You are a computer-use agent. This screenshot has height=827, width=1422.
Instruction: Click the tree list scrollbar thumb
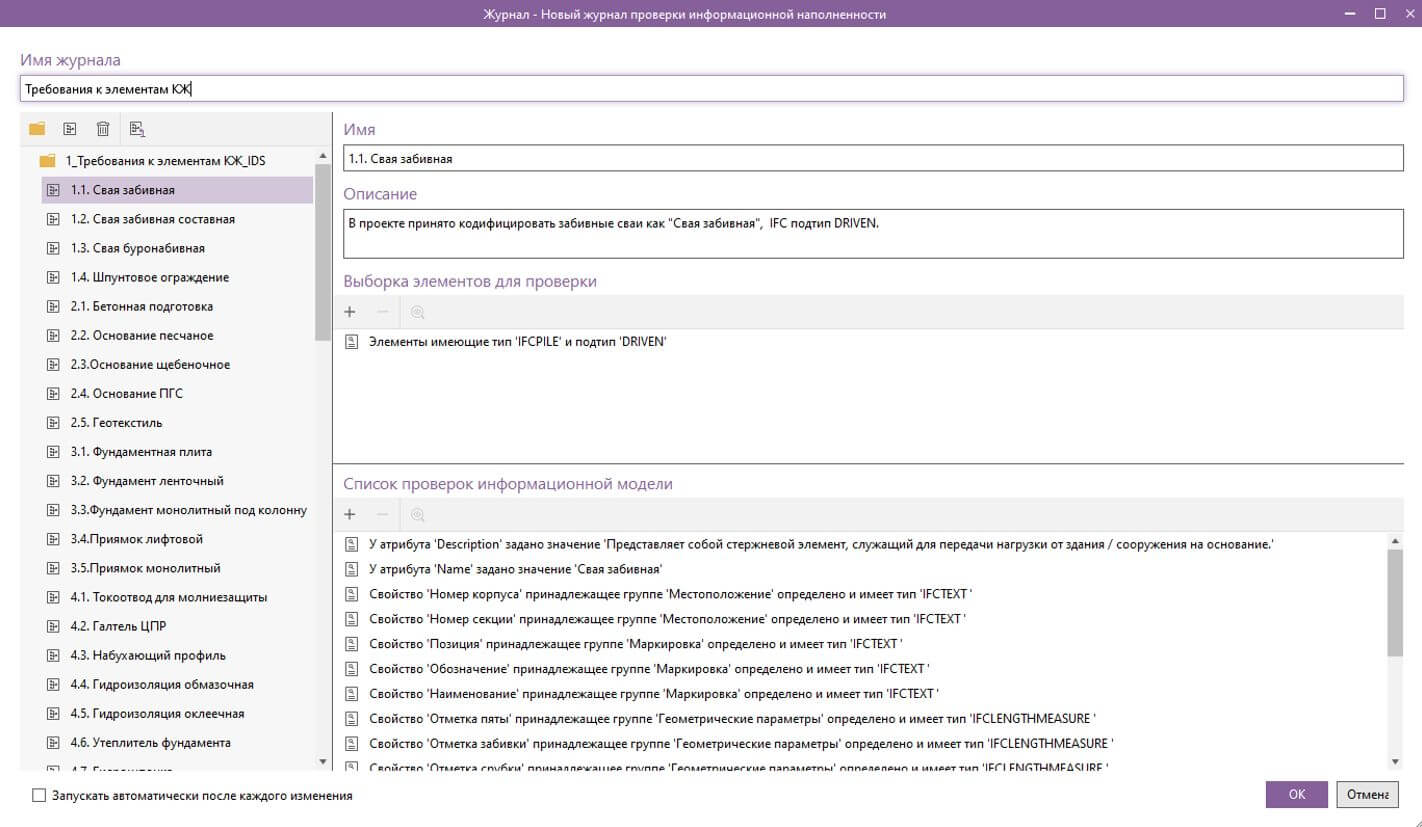pyautogui.click(x=322, y=252)
